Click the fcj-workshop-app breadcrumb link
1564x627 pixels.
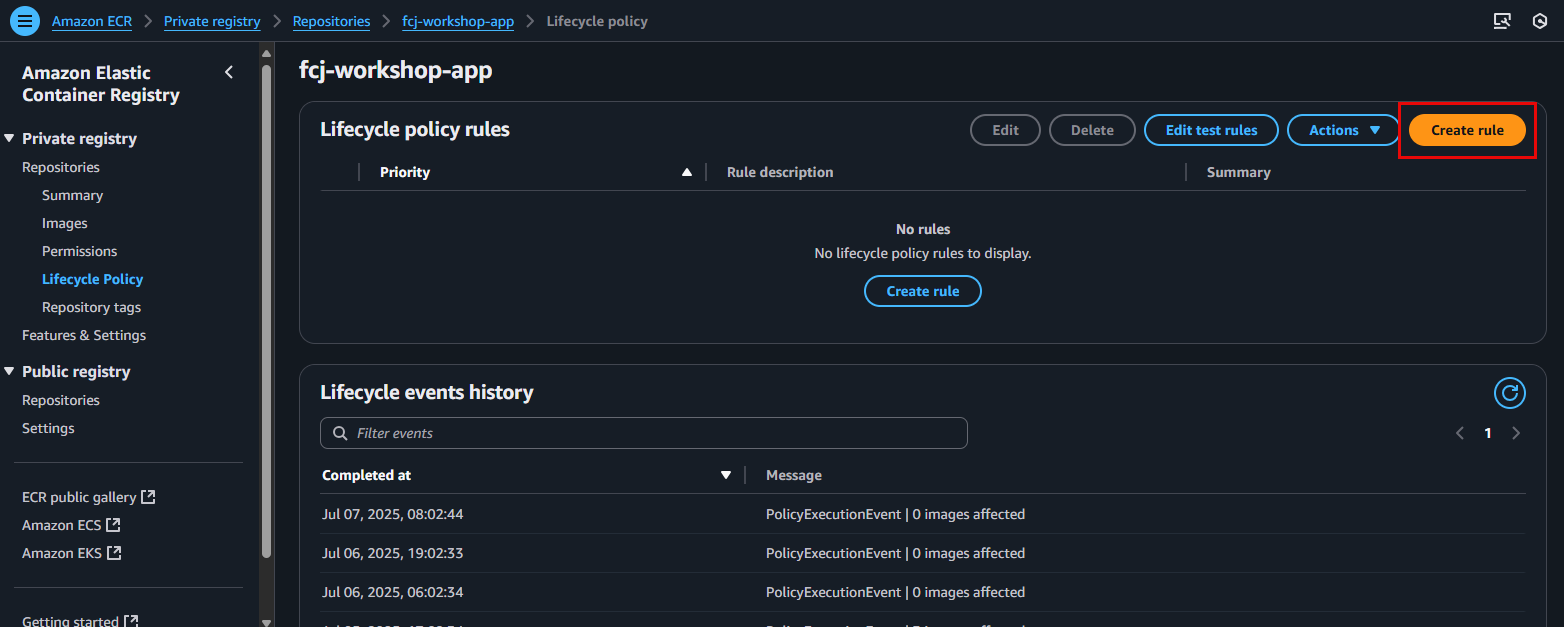point(458,21)
